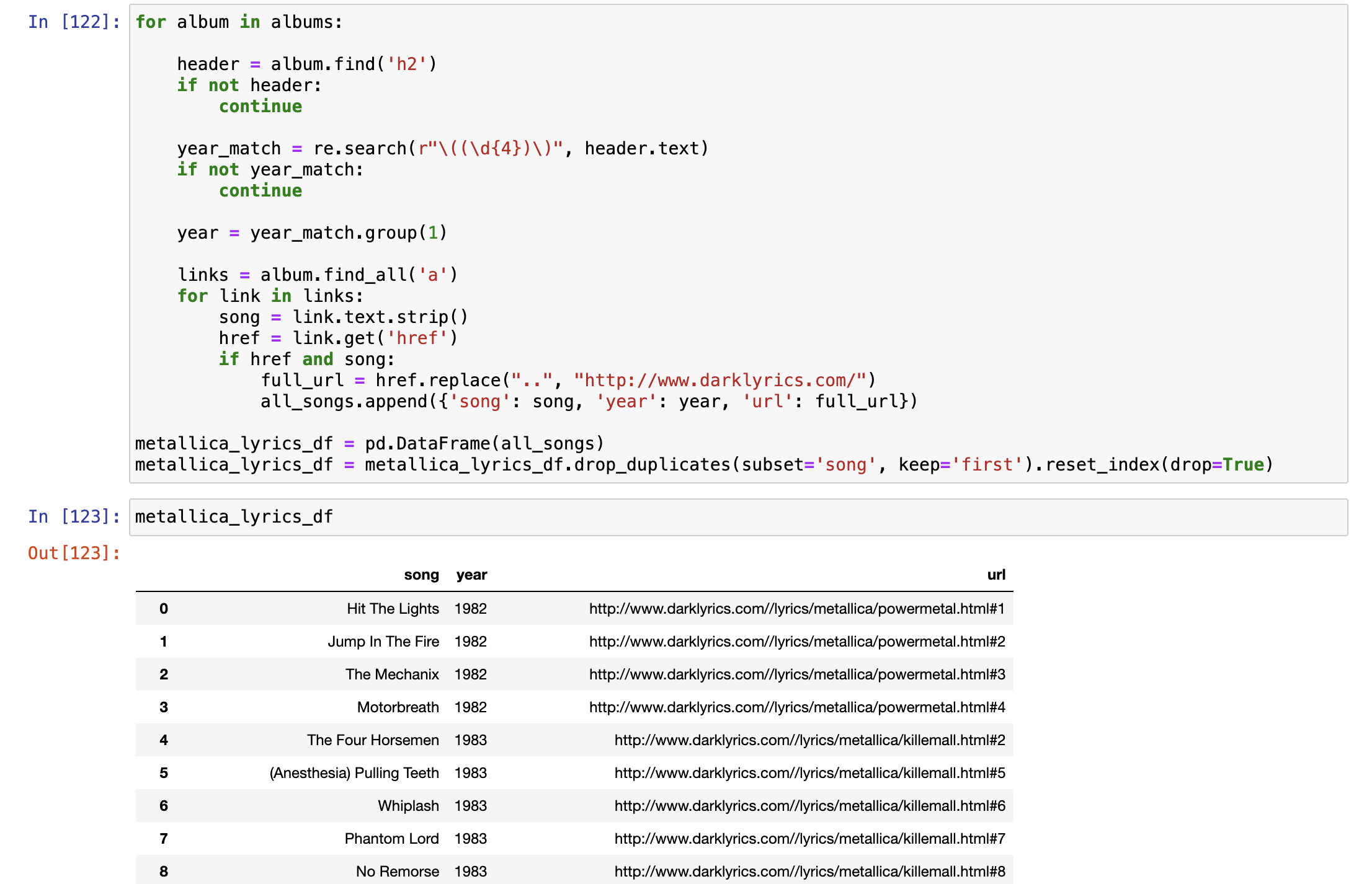Click the powermetal.html#2 URL cell
This screenshot has width=1372, height=884.
pyautogui.click(x=797, y=642)
